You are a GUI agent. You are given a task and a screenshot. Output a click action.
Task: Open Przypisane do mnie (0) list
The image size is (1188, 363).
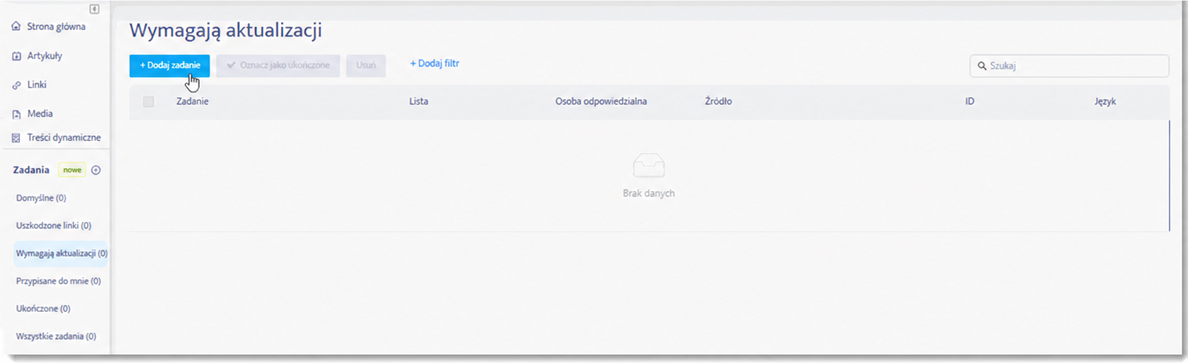coord(58,281)
